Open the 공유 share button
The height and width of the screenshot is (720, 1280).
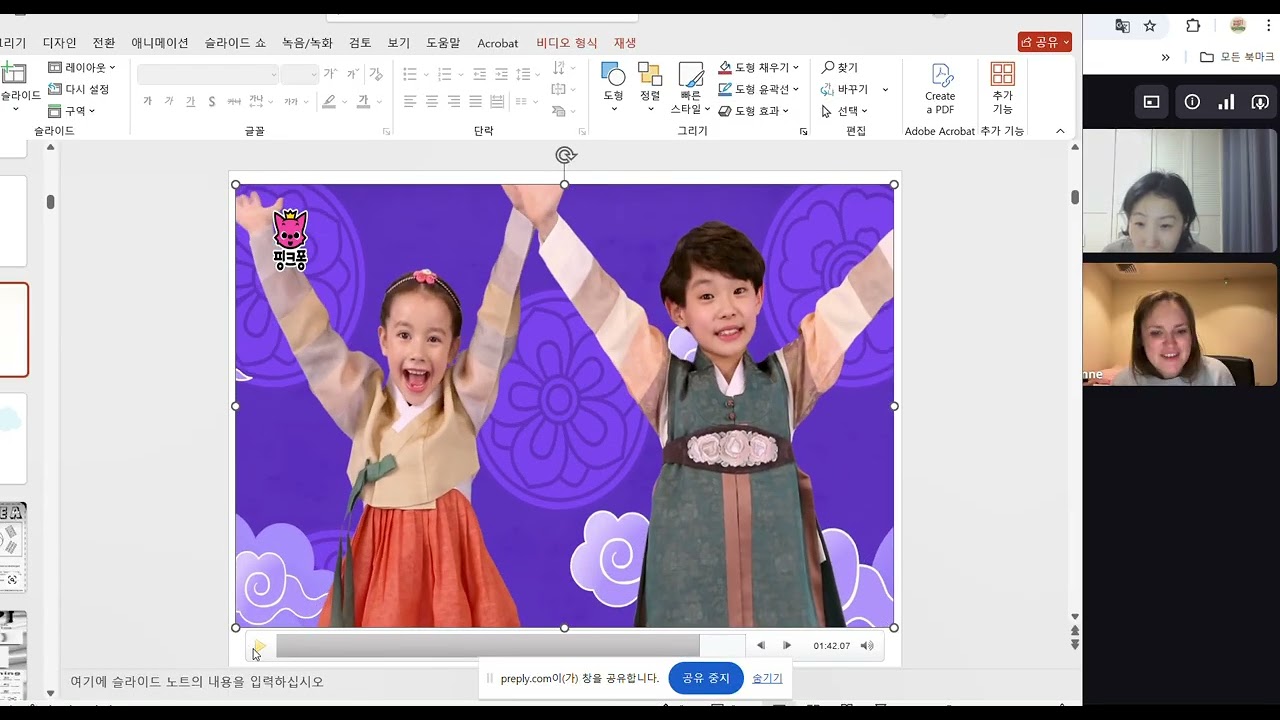(x=1045, y=42)
